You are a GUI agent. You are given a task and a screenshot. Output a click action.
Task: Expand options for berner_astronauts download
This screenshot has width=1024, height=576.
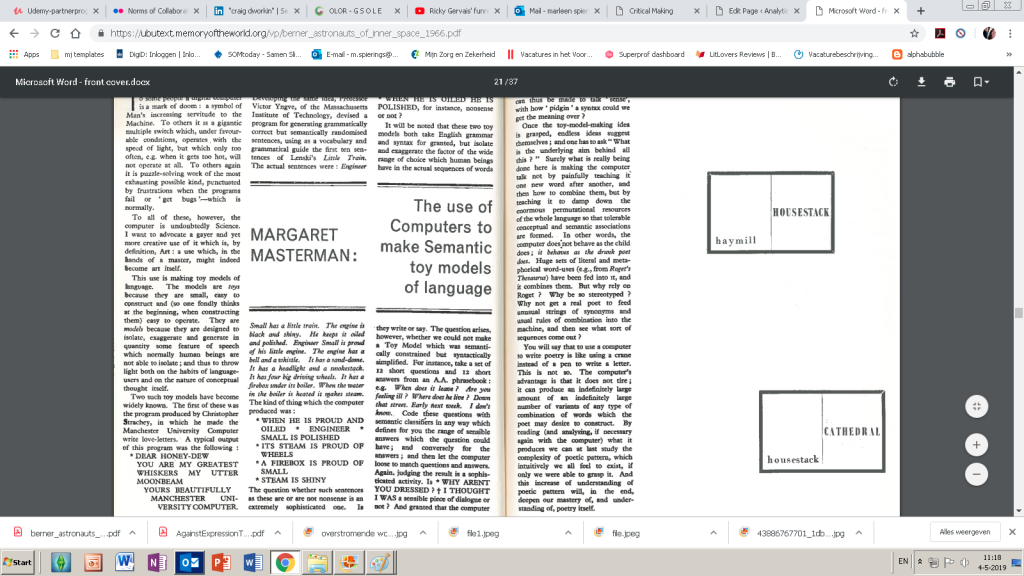tap(133, 533)
